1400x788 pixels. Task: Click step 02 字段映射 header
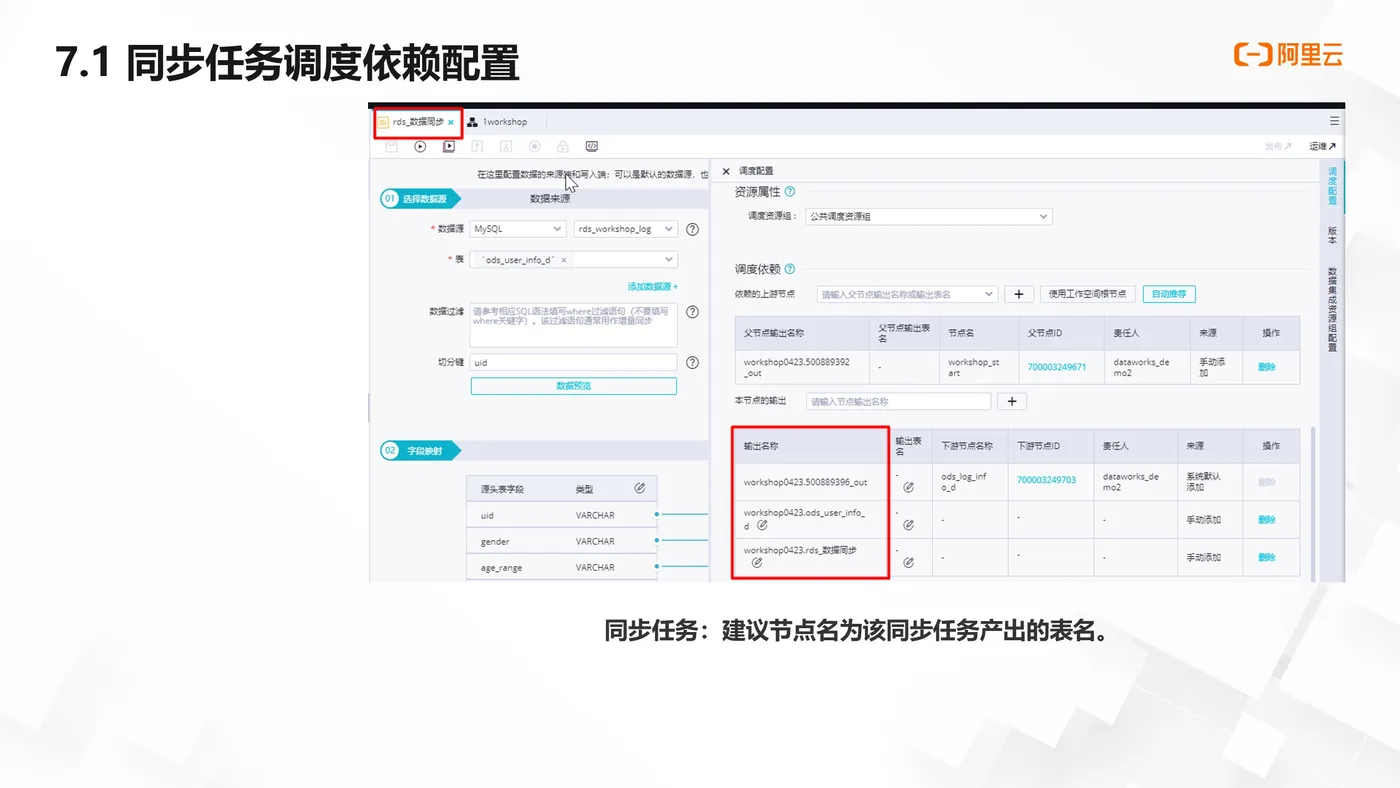(420, 451)
